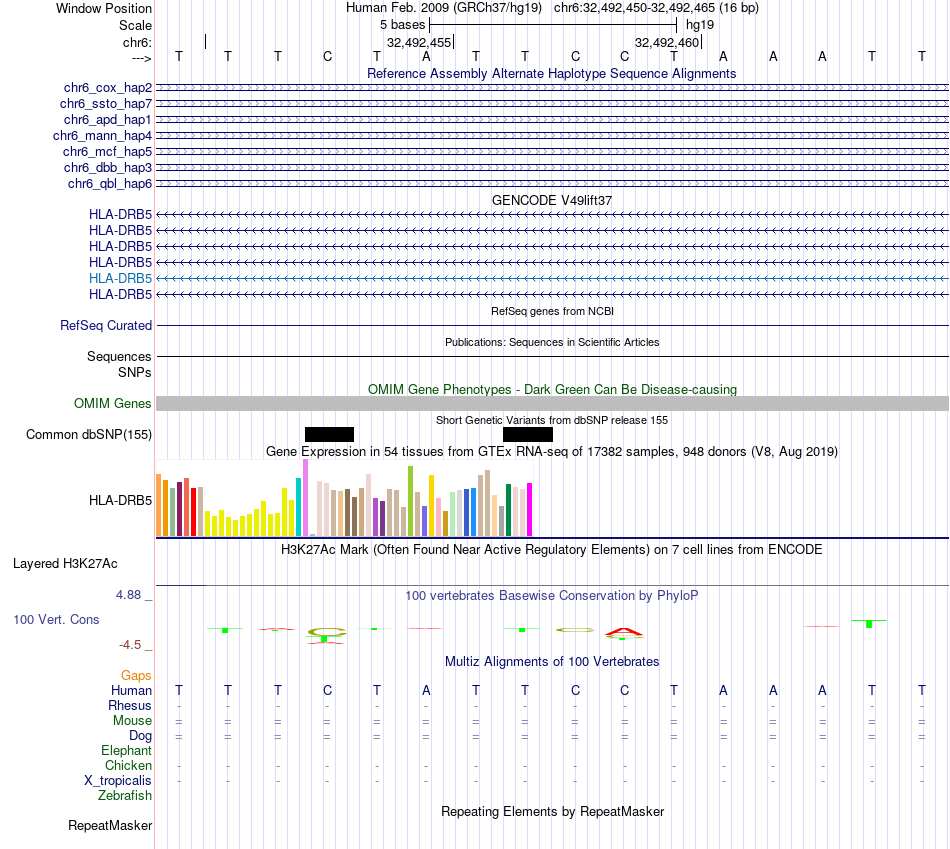950x849 pixels.
Task: Click the Window Position label
Action: (x=104, y=8)
